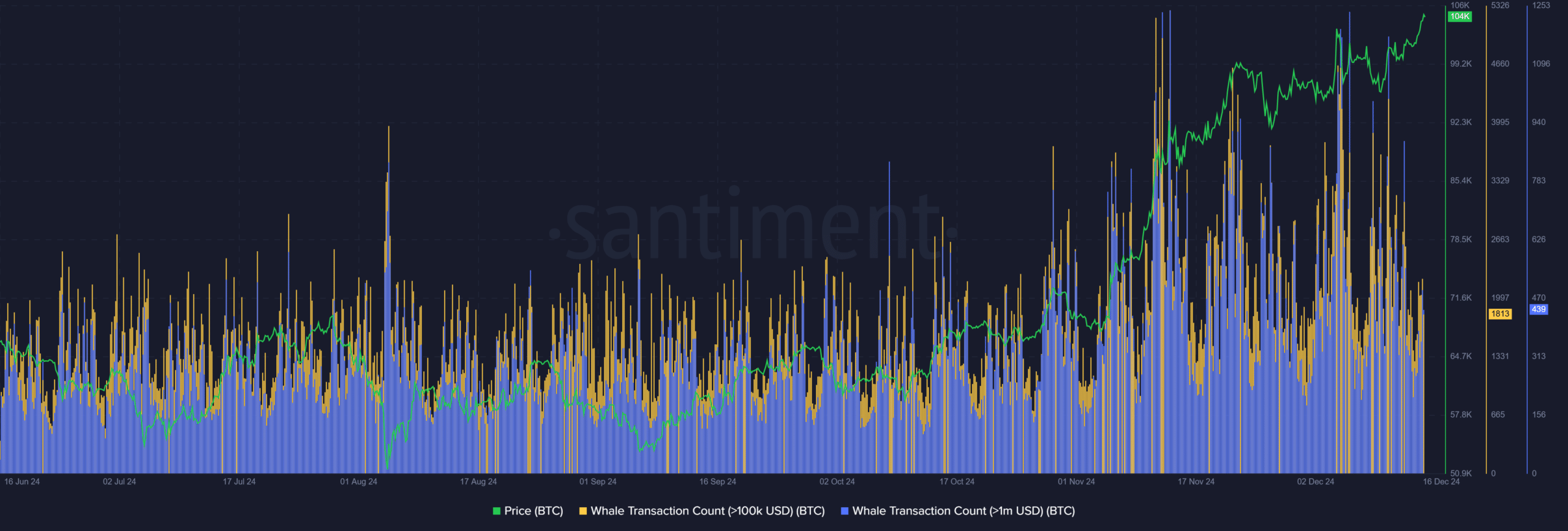This screenshot has height=531, width=1568.
Task: Click the yellow >100k USD legend swatch
Action: pos(583,511)
